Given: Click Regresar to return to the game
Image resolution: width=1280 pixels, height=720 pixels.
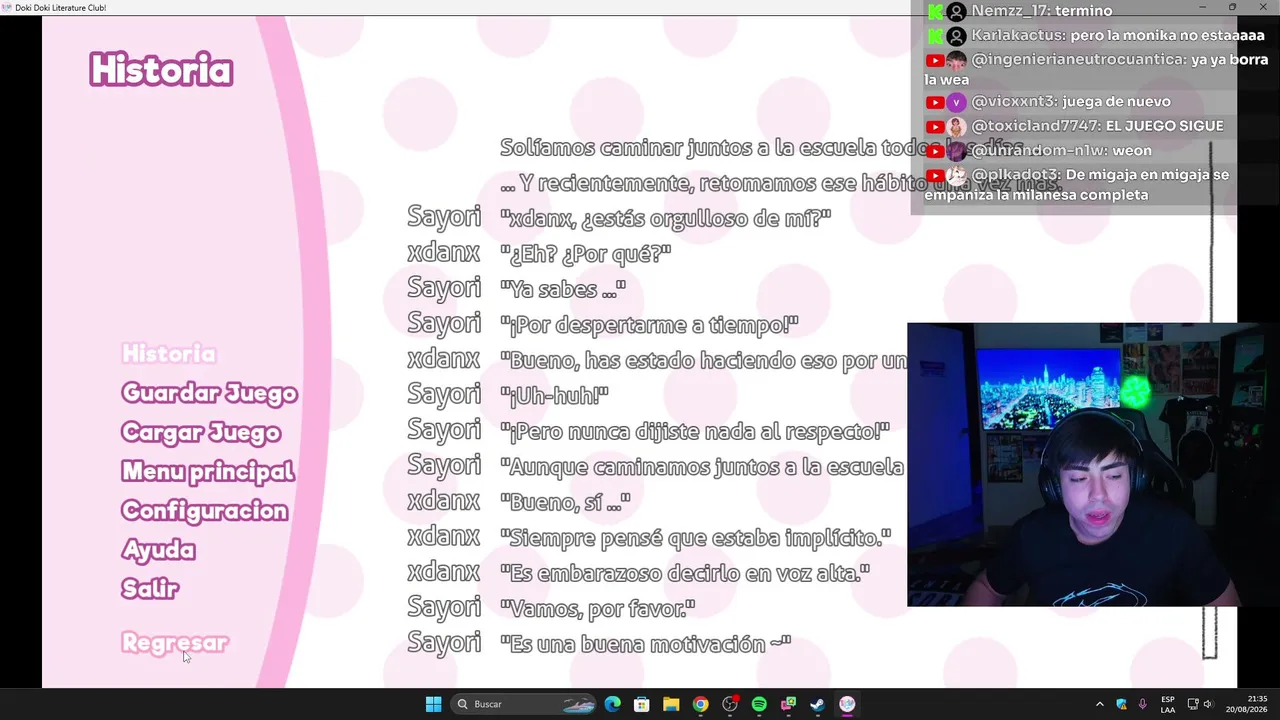Looking at the screenshot, I should tap(174, 643).
